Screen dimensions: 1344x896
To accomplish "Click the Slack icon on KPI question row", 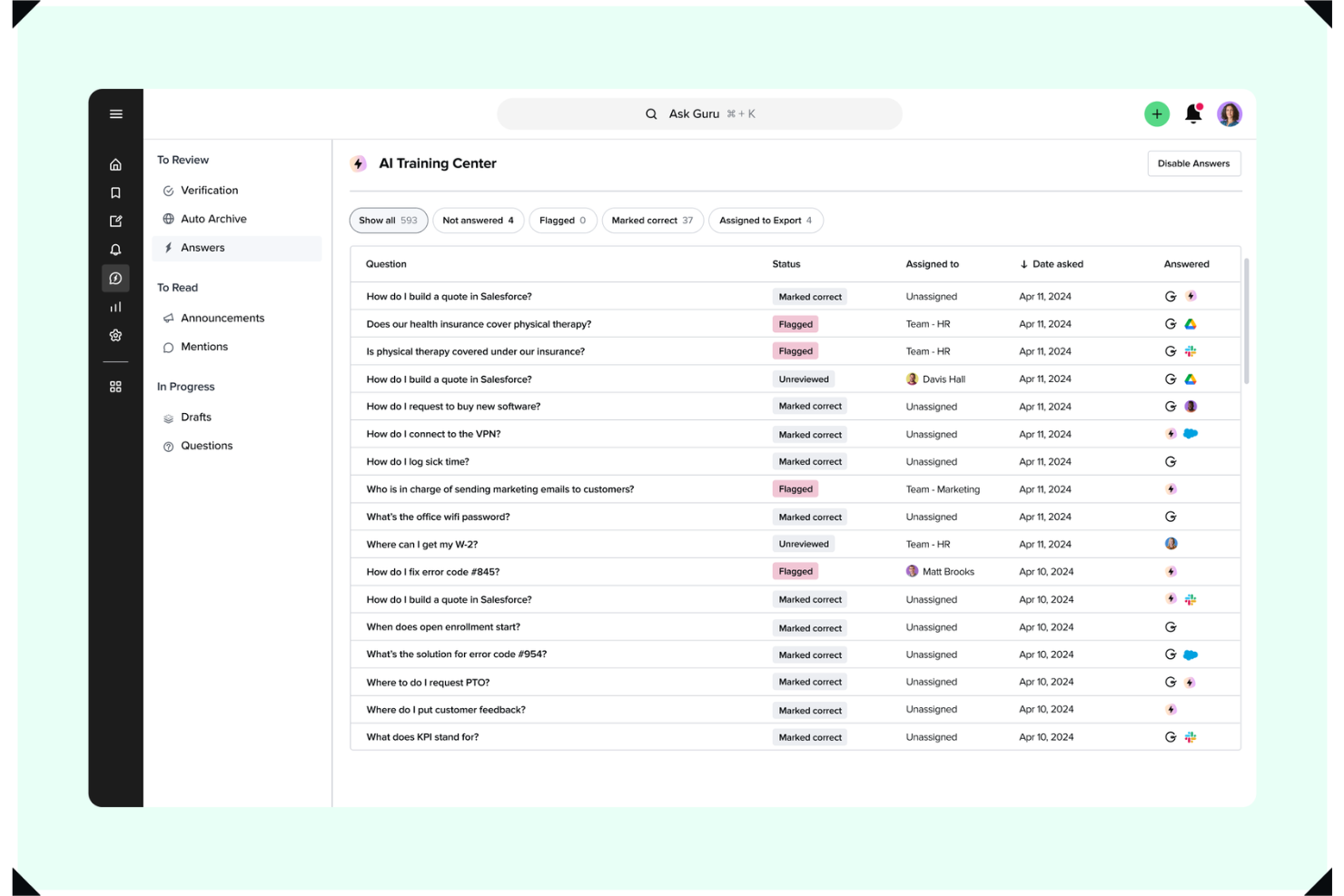I will coord(1191,736).
